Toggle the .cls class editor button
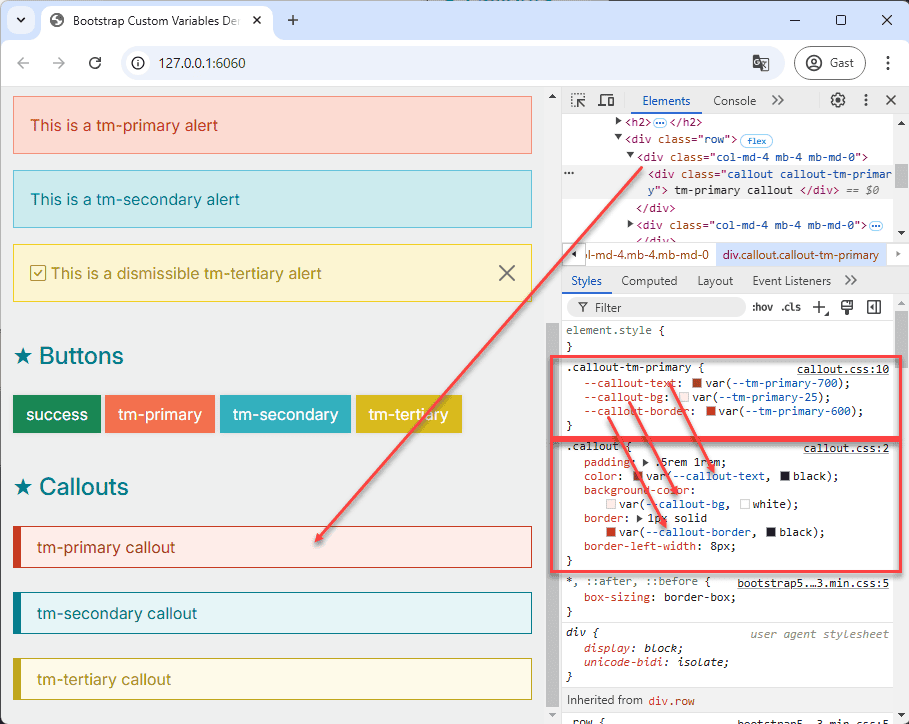This screenshot has height=724, width=909. point(791,307)
